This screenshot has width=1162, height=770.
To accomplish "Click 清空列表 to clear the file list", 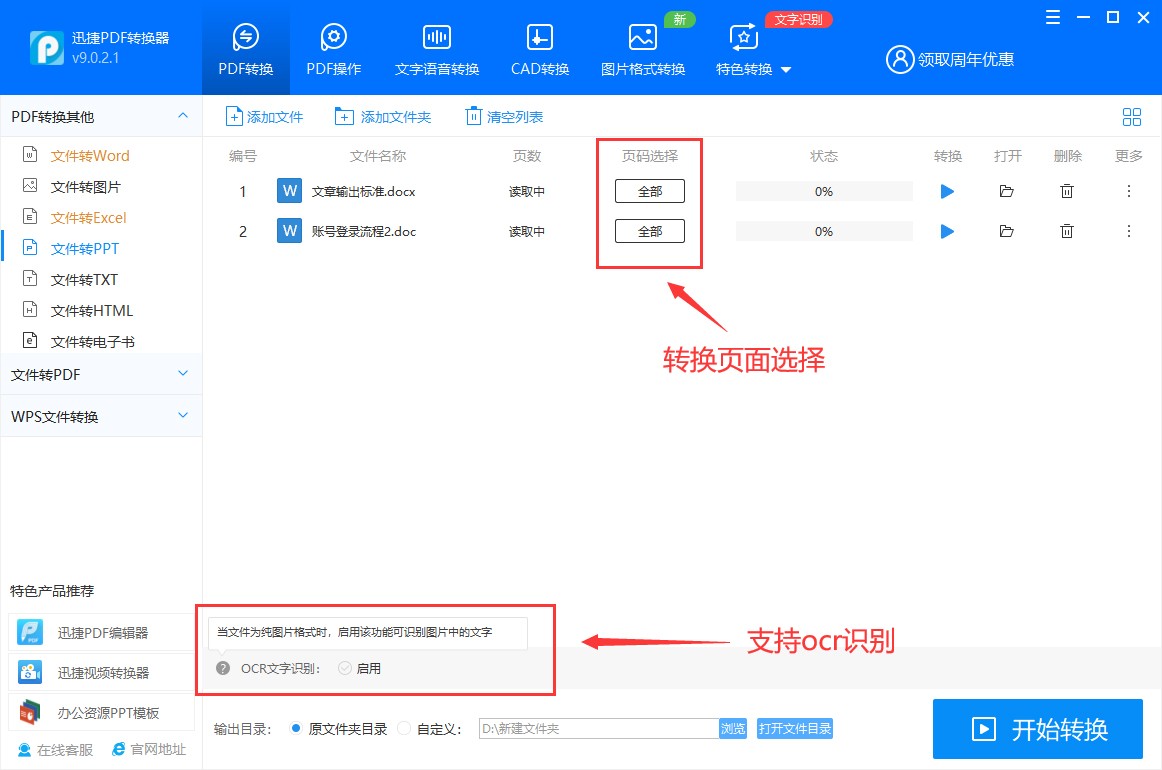I will pos(503,116).
